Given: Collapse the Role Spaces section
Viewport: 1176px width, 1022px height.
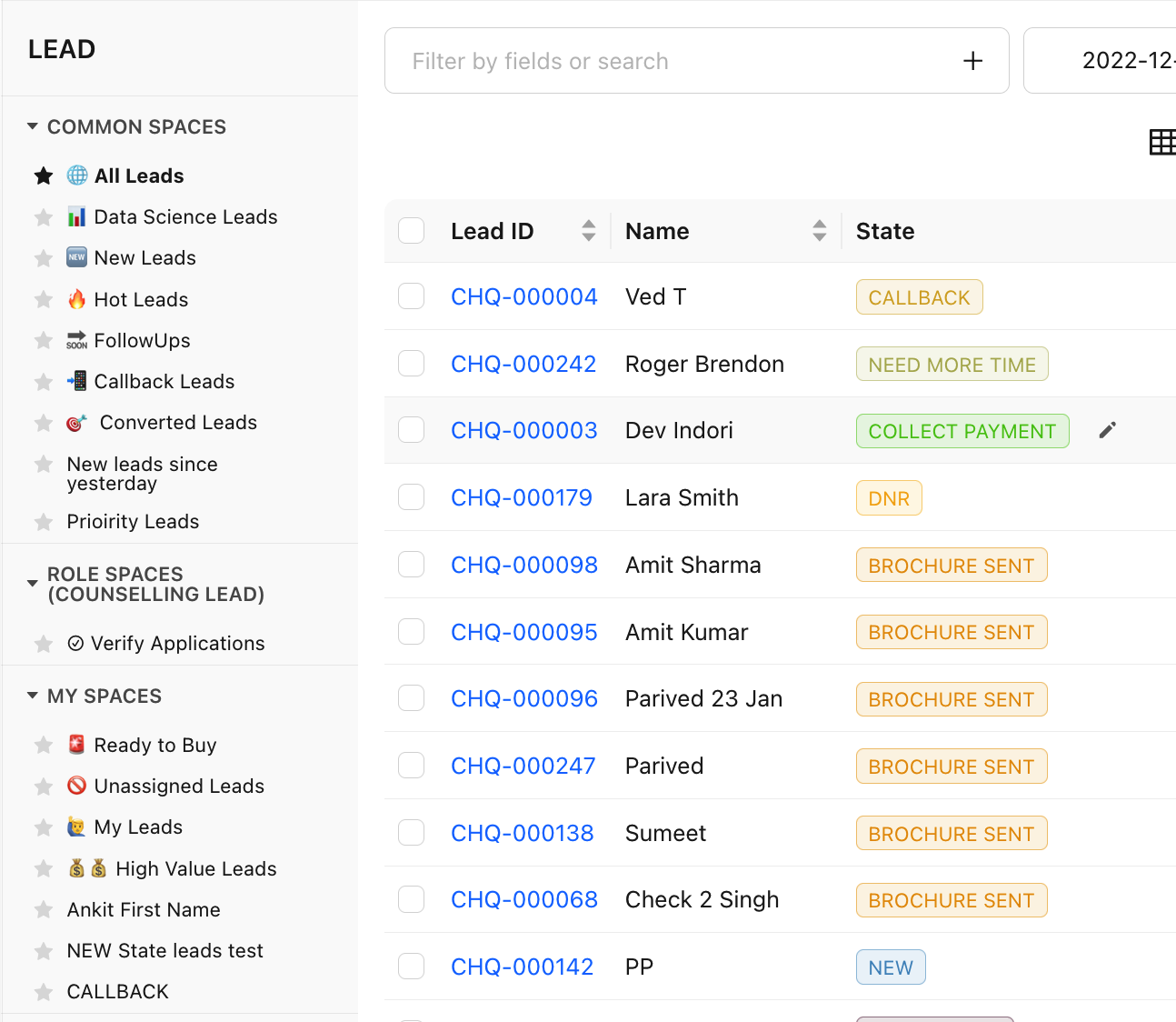Looking at the screenshot, I should 33,584.
